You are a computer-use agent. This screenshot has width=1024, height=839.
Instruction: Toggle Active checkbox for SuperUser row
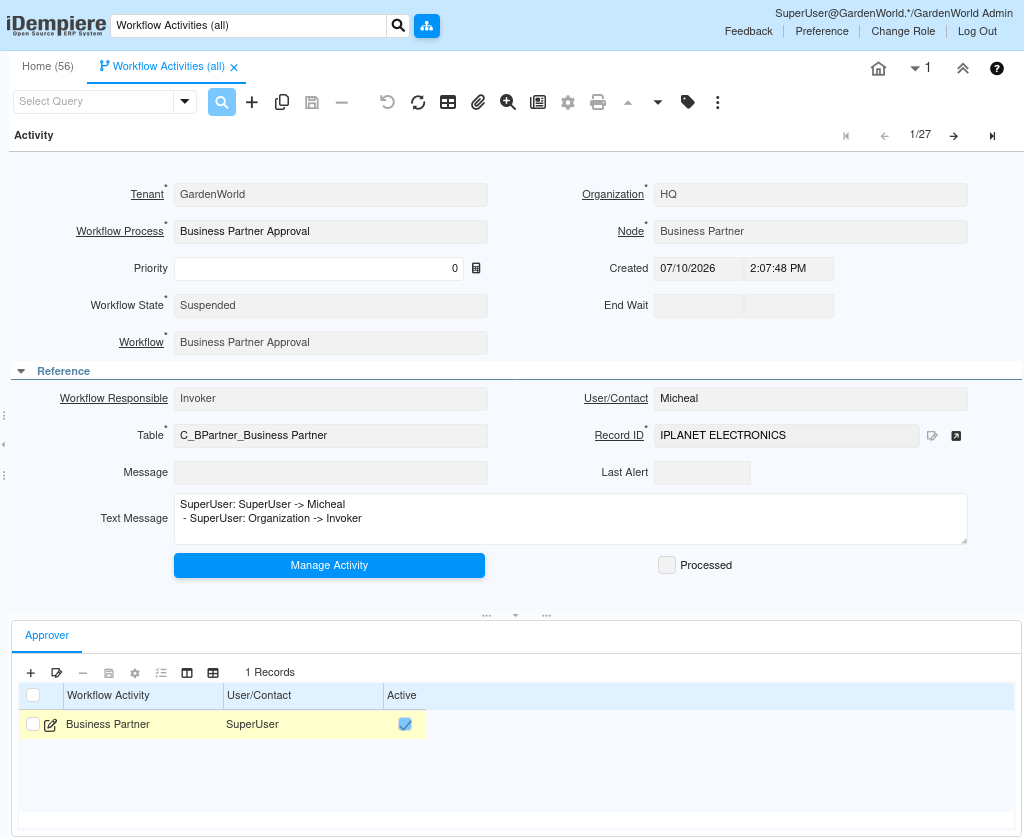tap(405, 725)
